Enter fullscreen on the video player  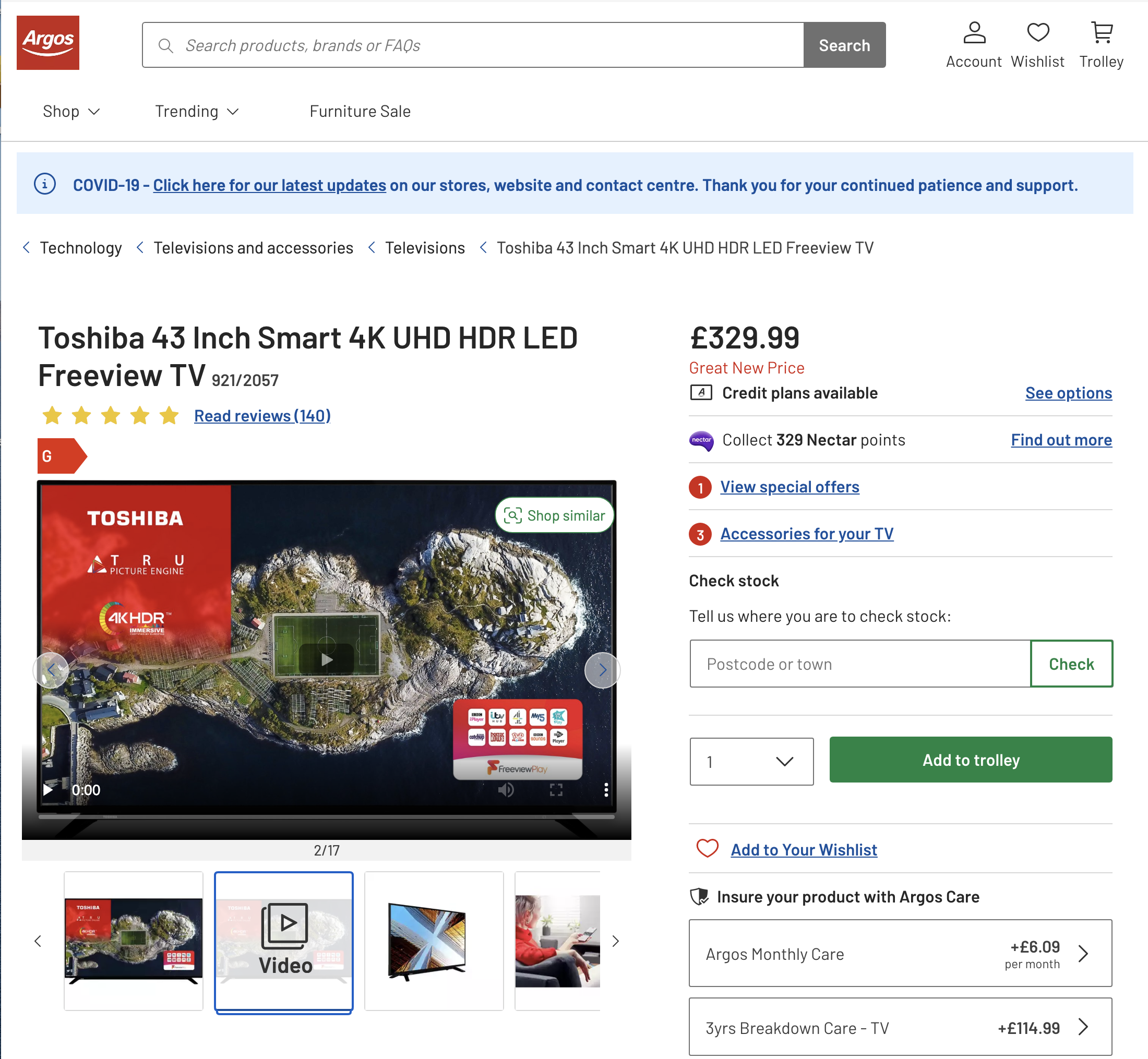coord(555,789)
